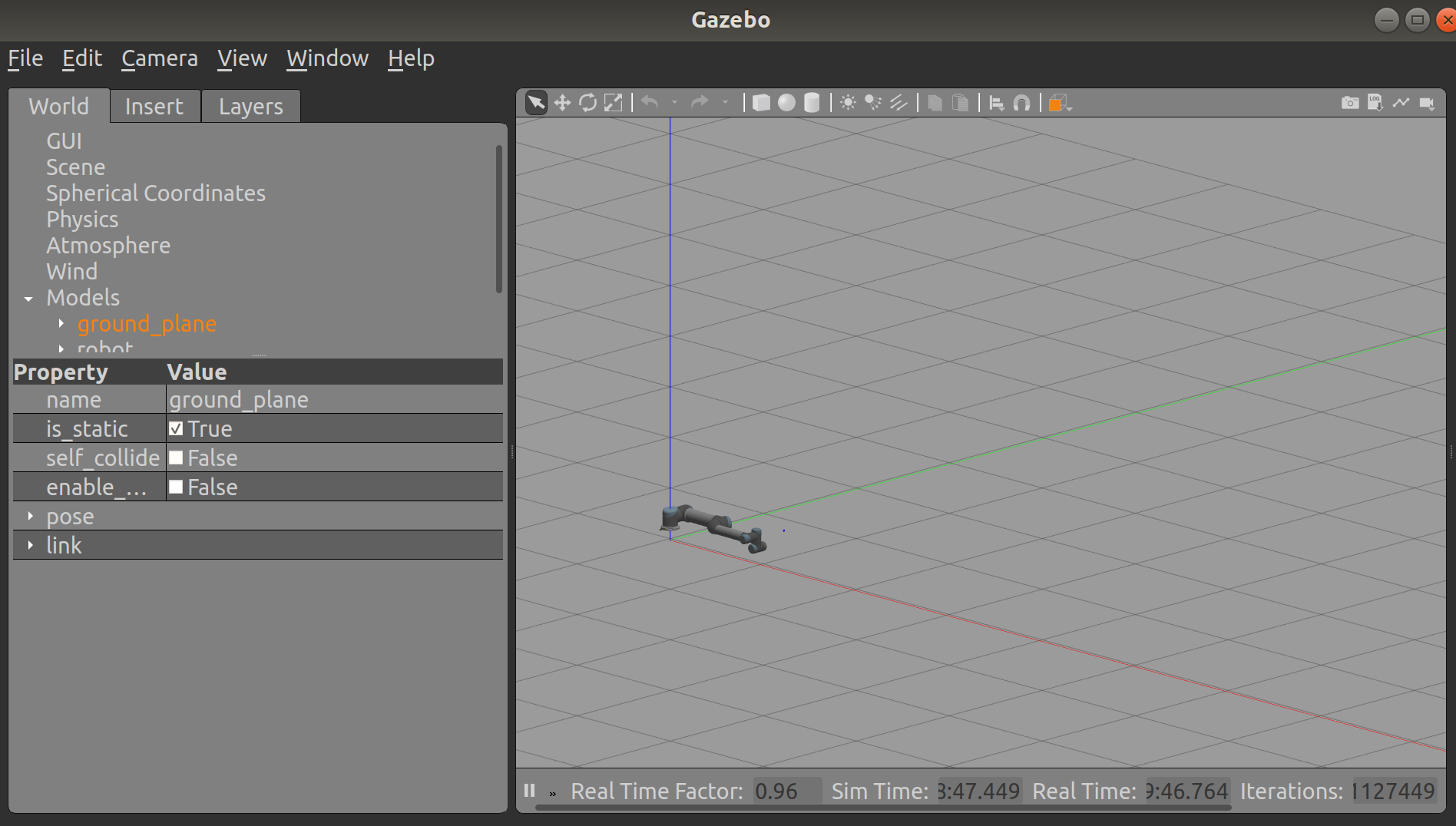The image size is (1456, 826).
Task: Activate the scale mode tool
Action: click(614, 103)
